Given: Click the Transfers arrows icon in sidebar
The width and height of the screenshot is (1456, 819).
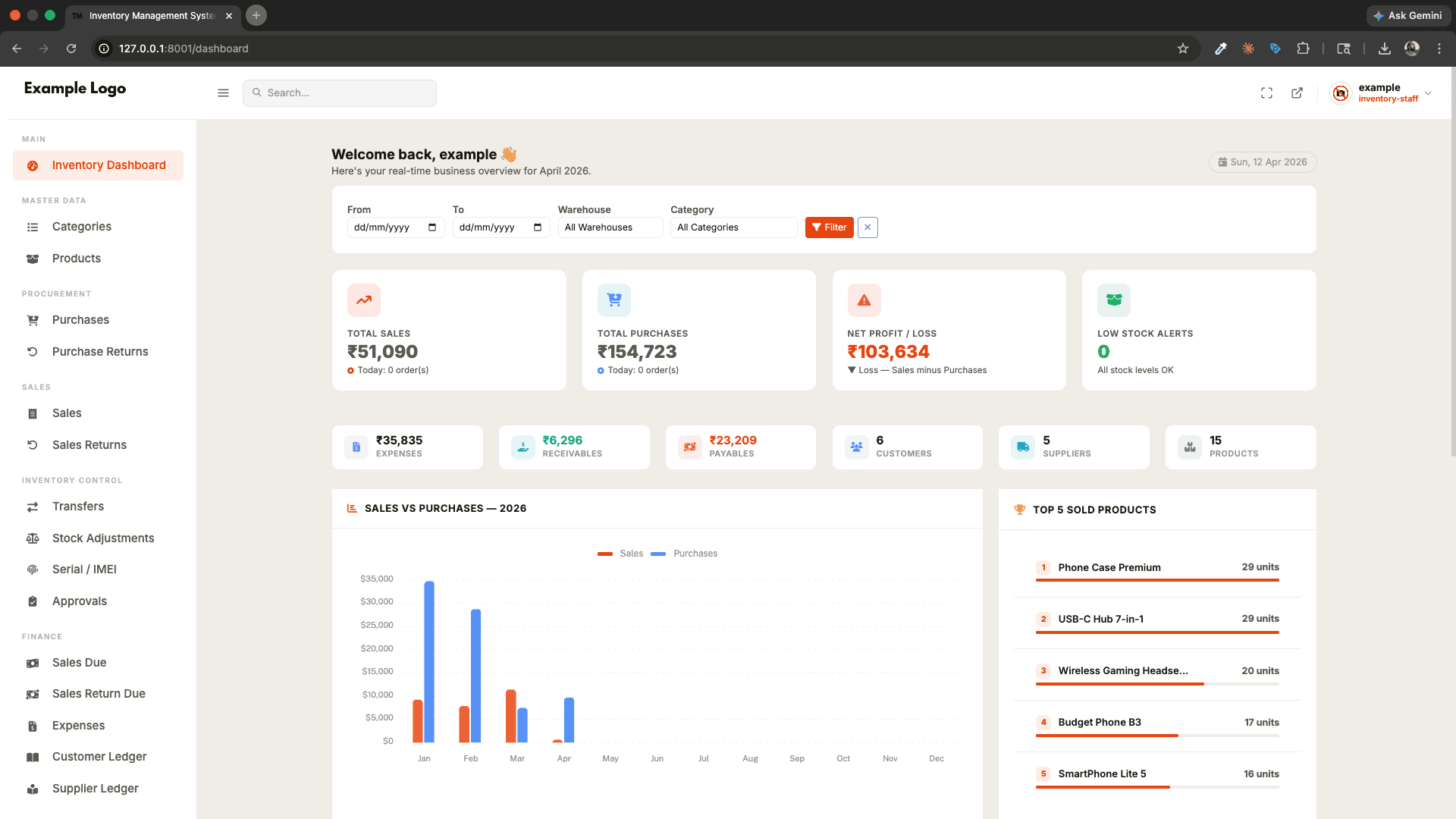Looking at the screenshot, I should [x=33, y=507].
